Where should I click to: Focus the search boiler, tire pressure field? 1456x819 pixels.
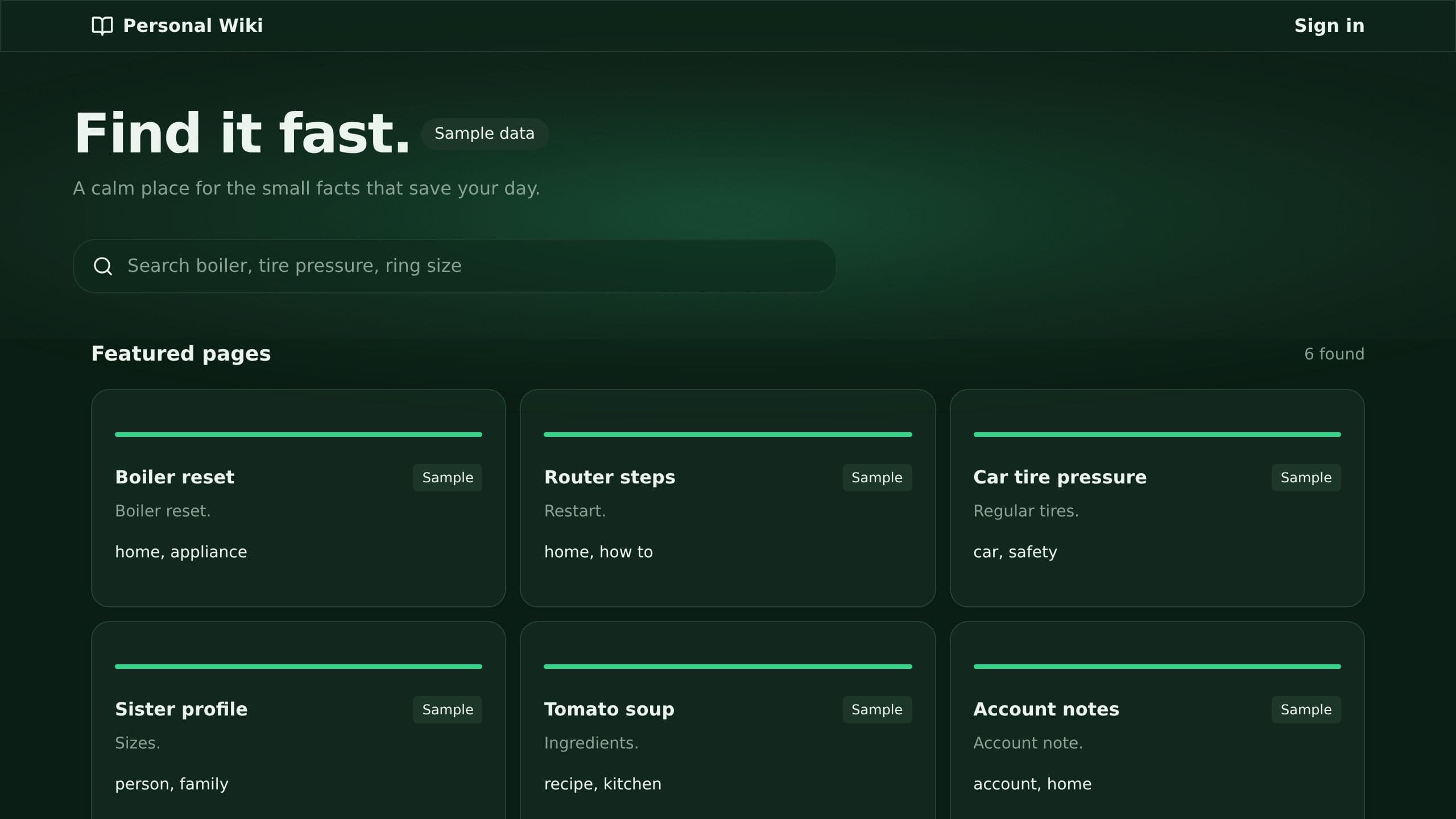point(454,266)
